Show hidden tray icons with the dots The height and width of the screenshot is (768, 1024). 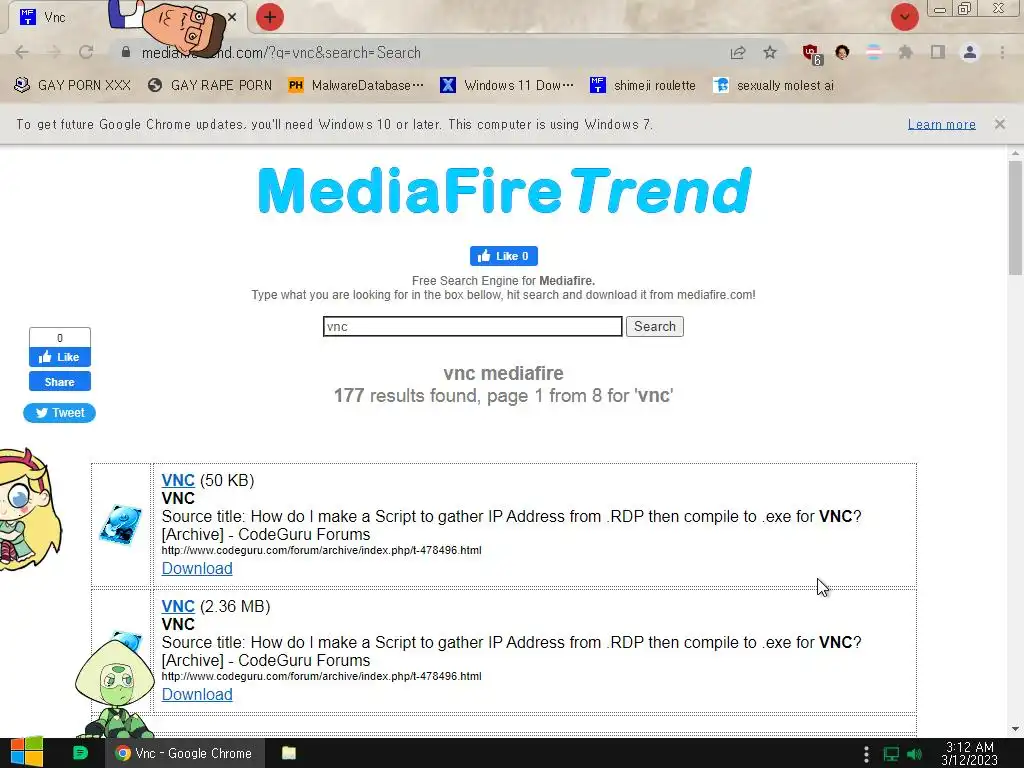866,754
